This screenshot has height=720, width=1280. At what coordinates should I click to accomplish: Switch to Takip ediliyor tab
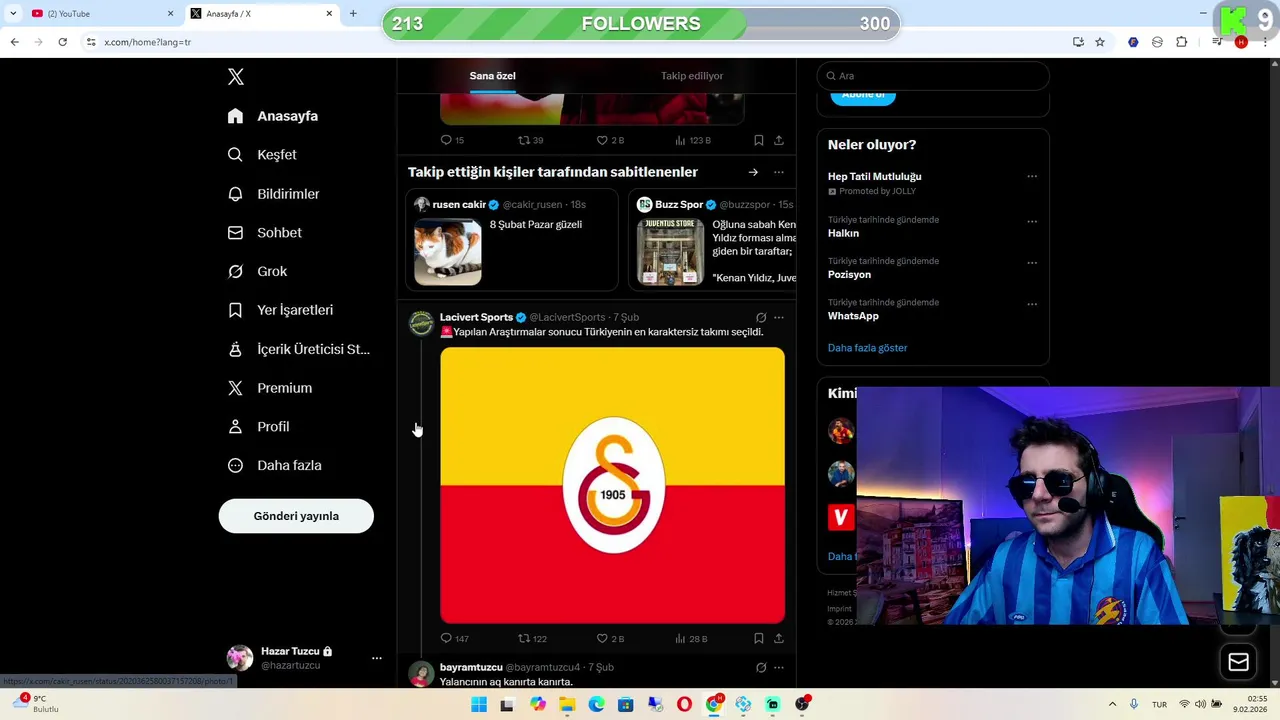coord(692,76)
